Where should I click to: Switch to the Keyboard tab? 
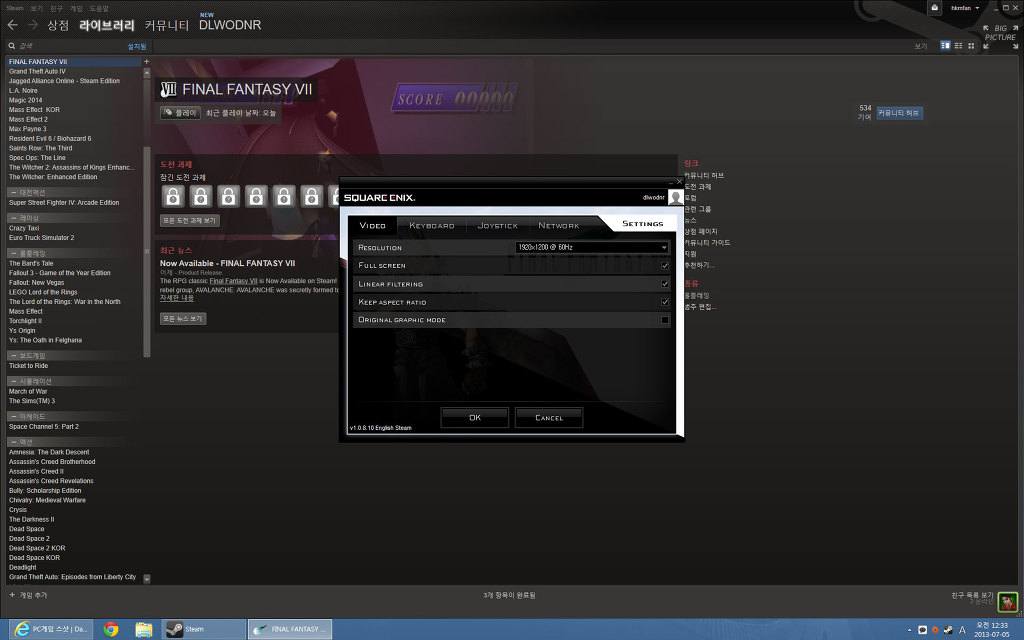coord(432,225)
